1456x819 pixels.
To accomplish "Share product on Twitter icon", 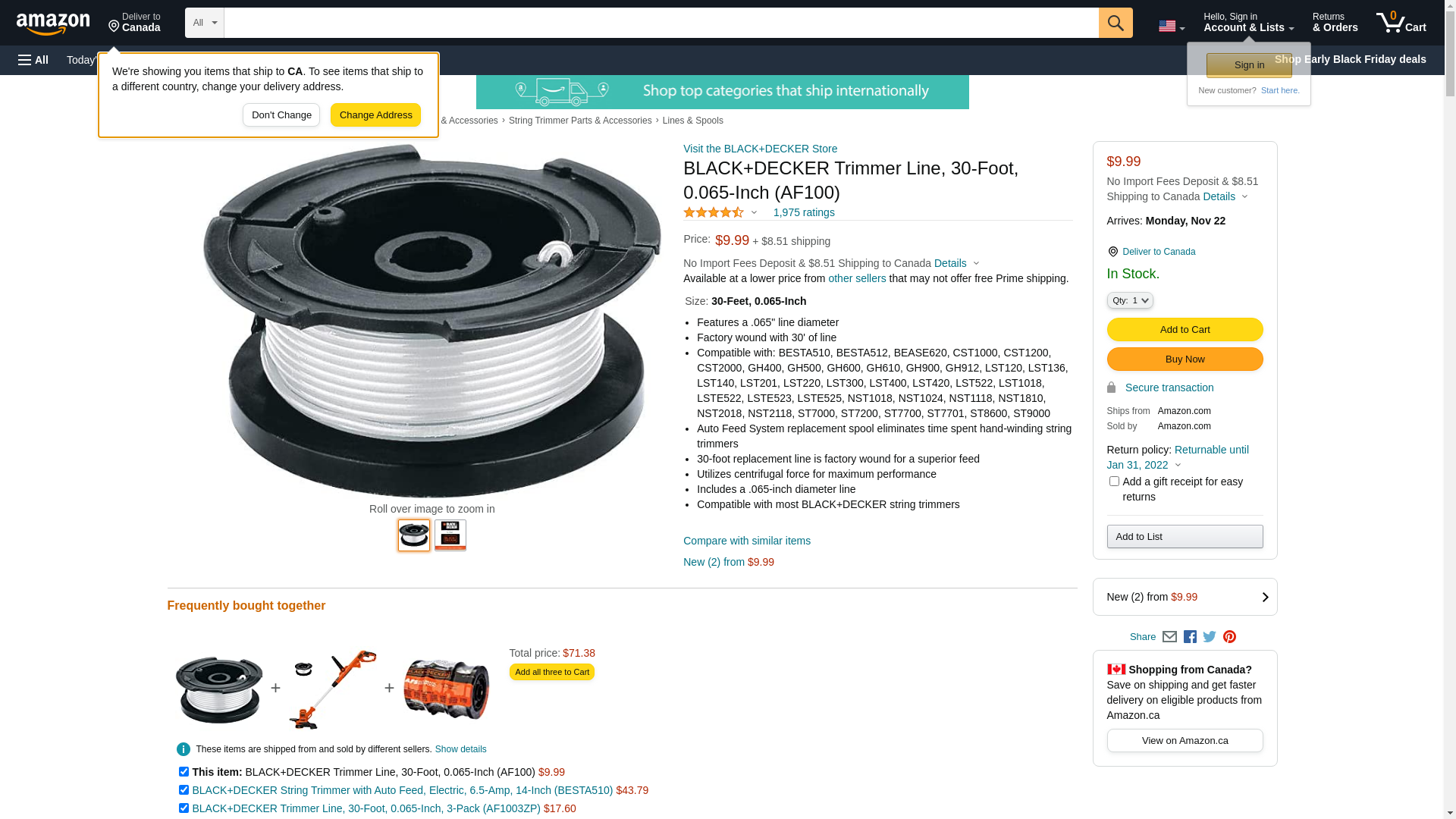I will [x=1210, y=637].
